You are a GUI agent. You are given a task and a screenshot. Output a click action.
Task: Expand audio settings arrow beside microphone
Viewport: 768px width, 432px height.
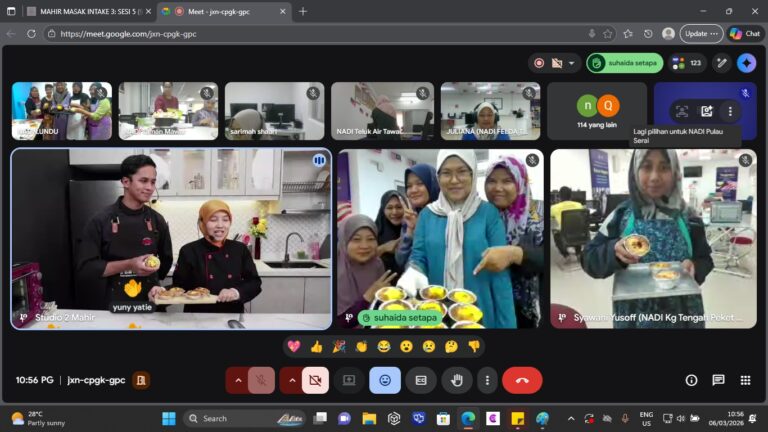pyautogui.click(x=238, y=380)
